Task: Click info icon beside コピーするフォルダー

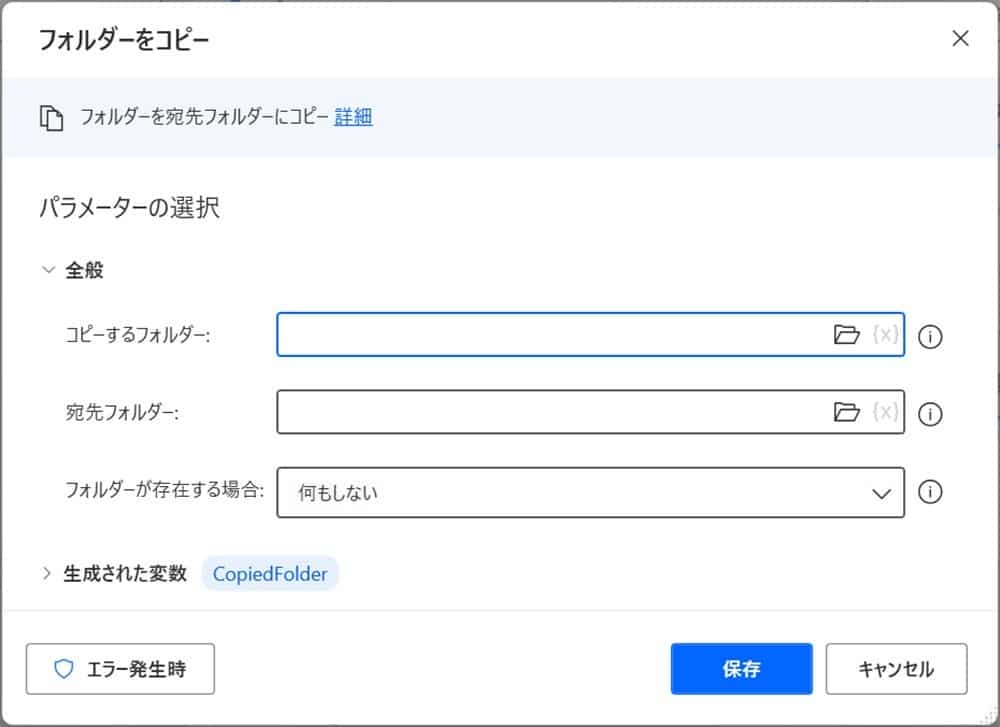Action: coord(930,337)
